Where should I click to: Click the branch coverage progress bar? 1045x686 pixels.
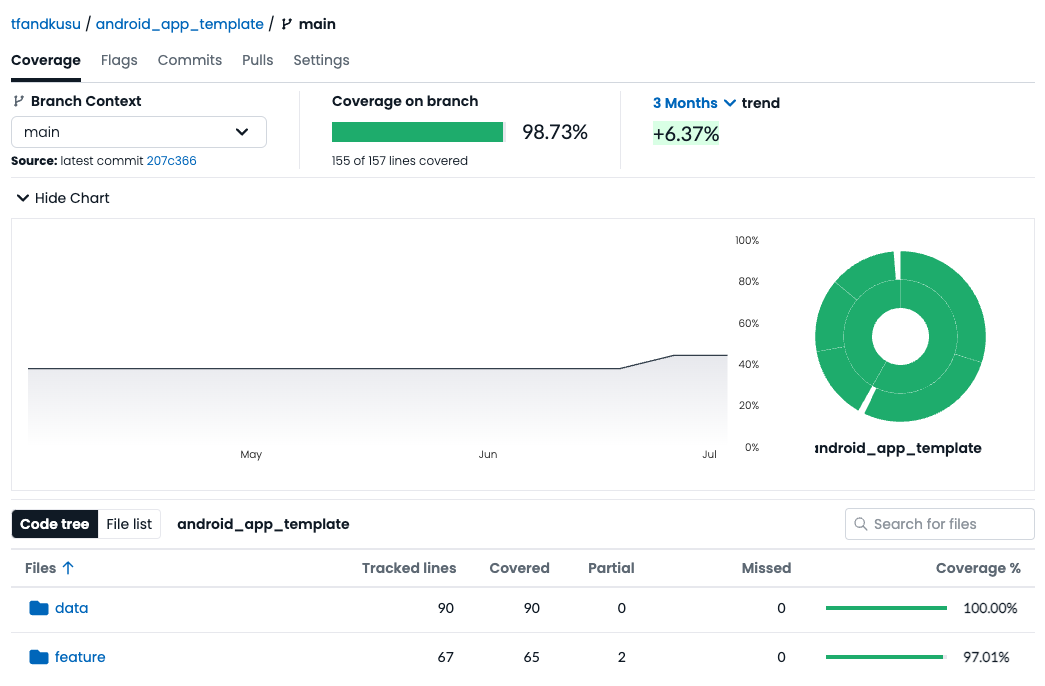(419, 132)
